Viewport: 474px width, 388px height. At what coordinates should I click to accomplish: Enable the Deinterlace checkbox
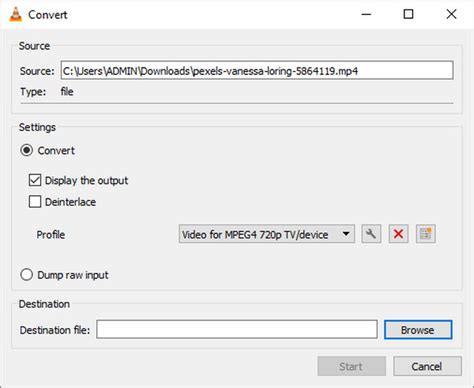(x=35, y=202)
